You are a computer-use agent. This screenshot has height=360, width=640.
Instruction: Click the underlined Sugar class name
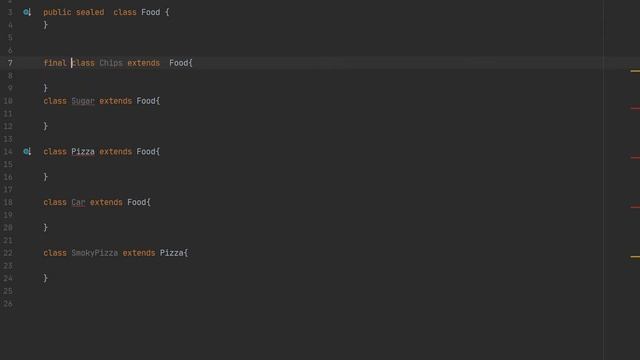click(83, 101)
